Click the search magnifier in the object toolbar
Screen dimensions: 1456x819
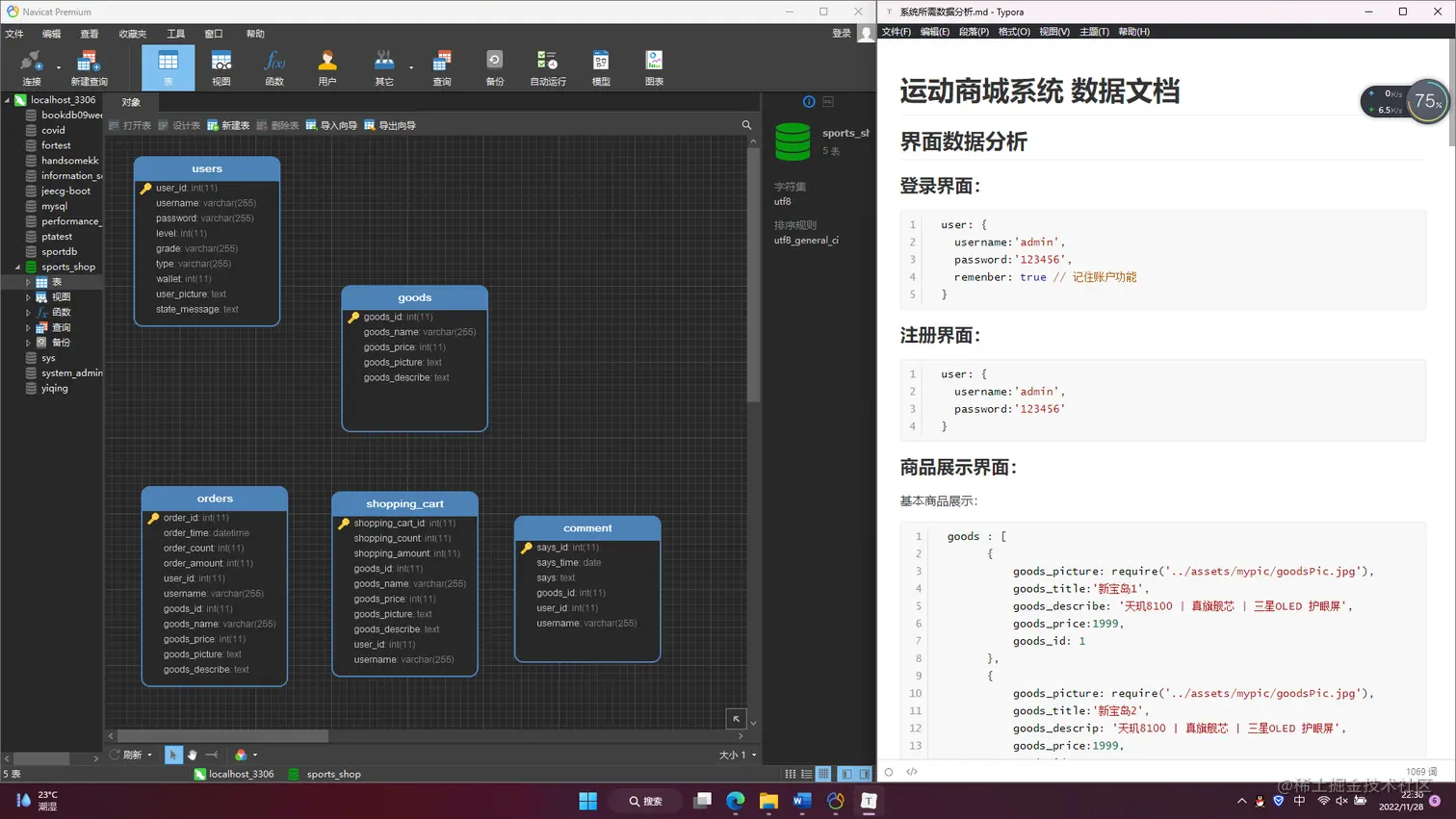pos(746,125)
